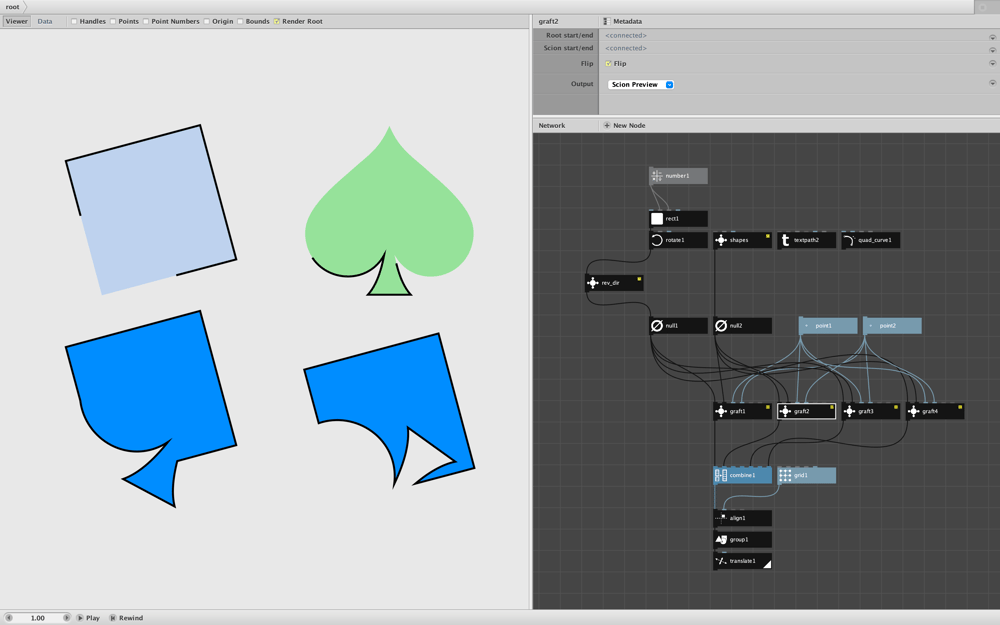Enable the Handles checkbox
Screen dimensions: 1000x625
[74, 22]
